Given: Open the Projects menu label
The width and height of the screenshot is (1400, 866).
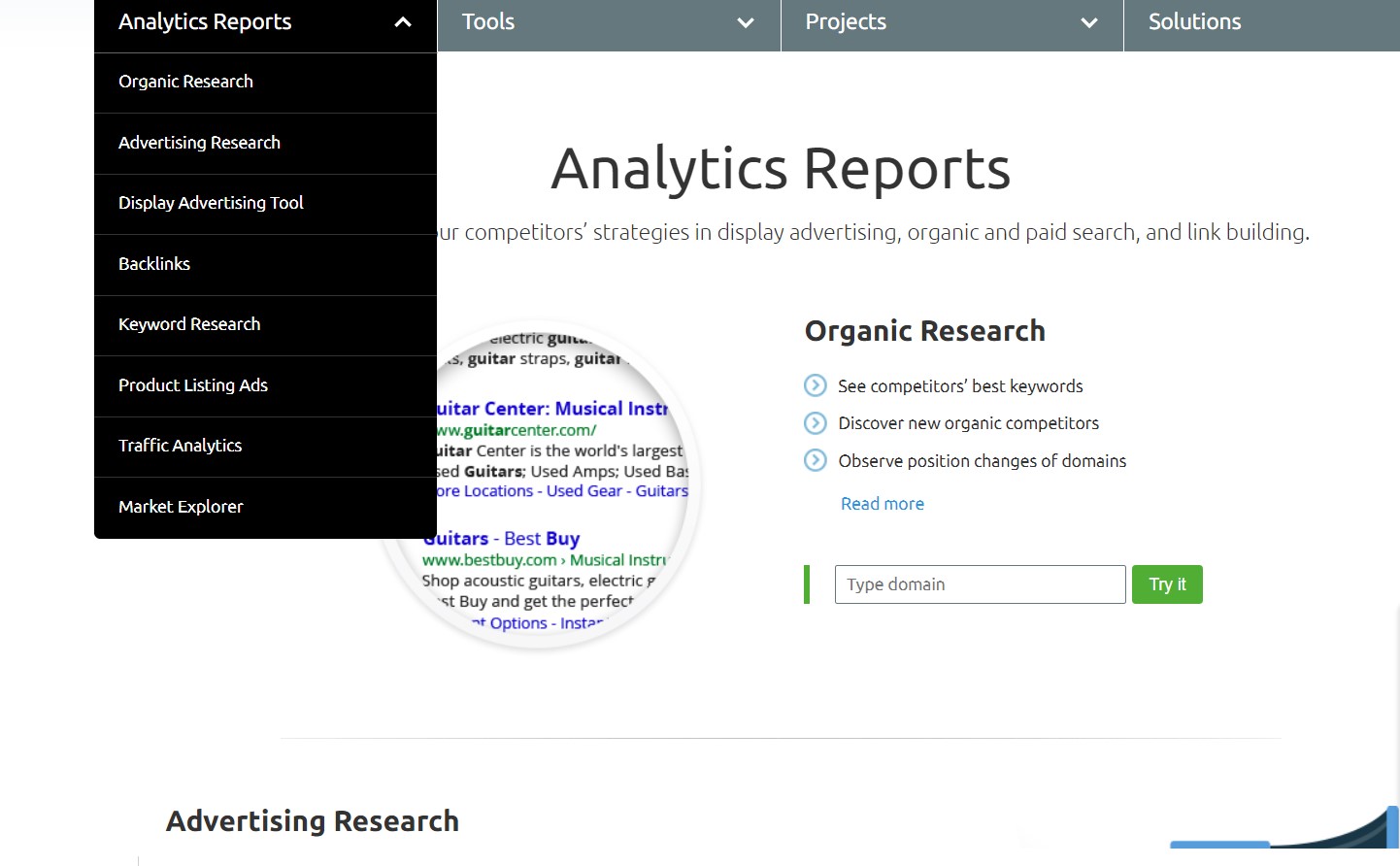Looking at the screenshot, I should [846, 21].
